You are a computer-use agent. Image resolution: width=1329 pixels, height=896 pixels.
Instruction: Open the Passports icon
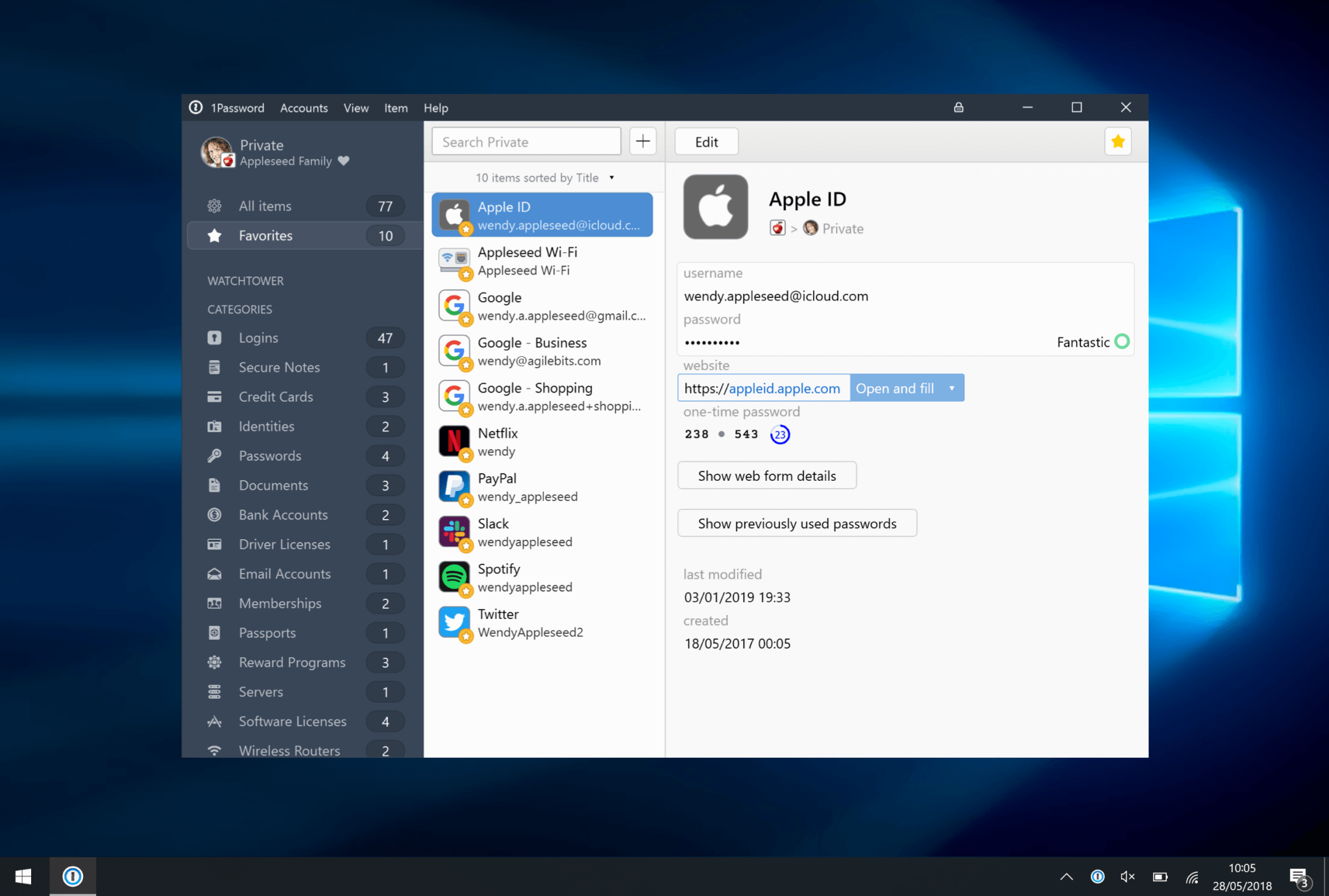214,633
